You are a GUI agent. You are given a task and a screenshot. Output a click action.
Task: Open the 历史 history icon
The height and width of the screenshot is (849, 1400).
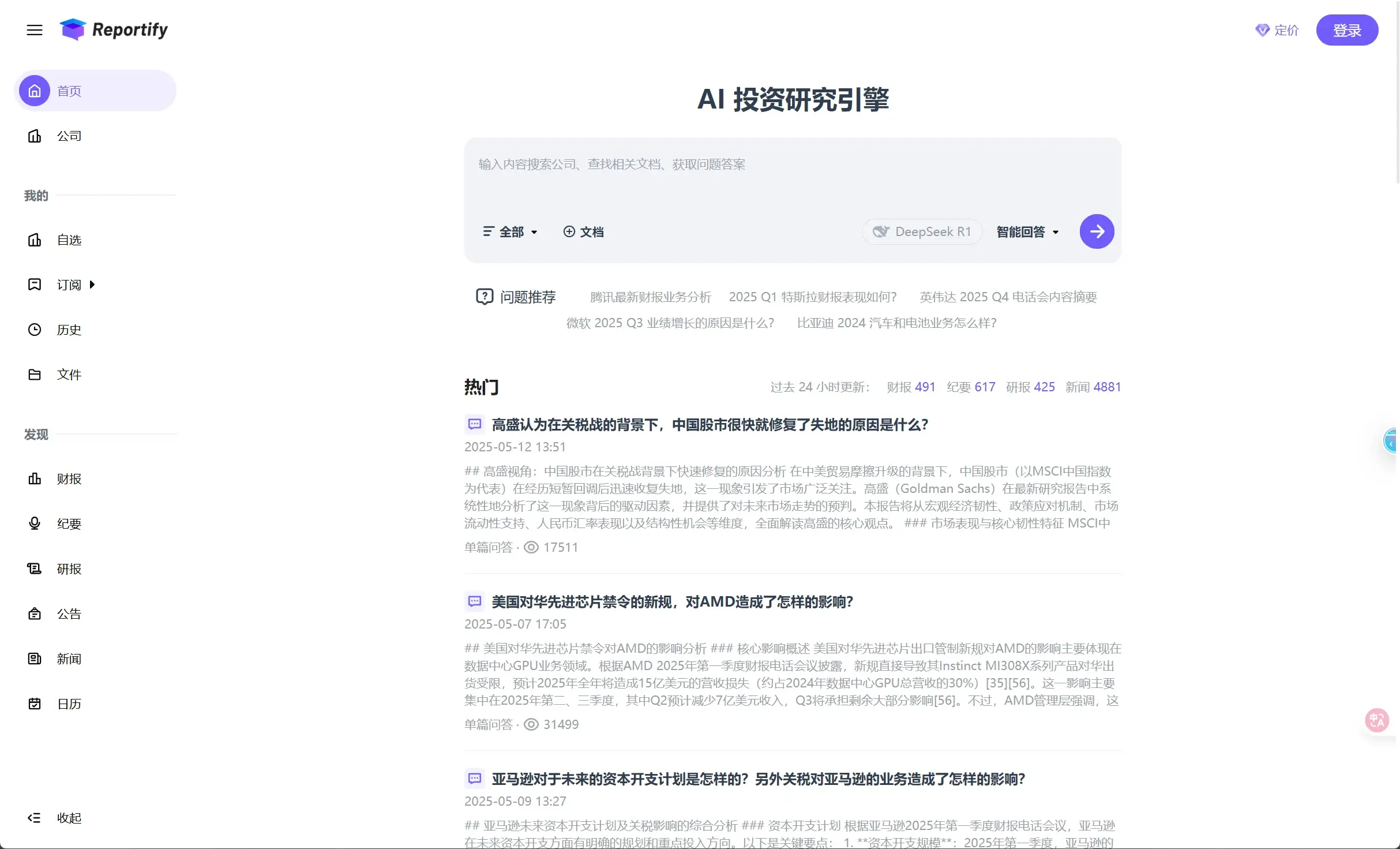tap(35, 330)
